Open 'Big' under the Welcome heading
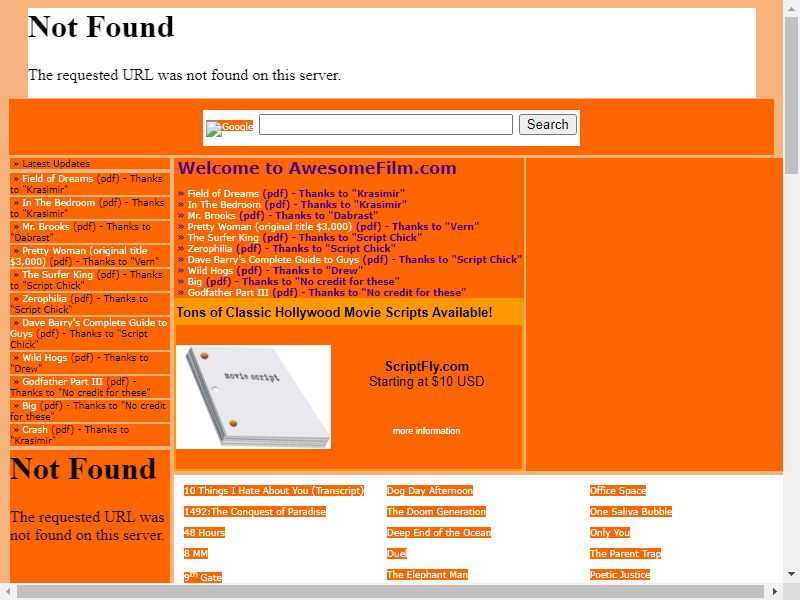Image resolution: width=800 pixels, height=600 pixels. coord(194,281)
